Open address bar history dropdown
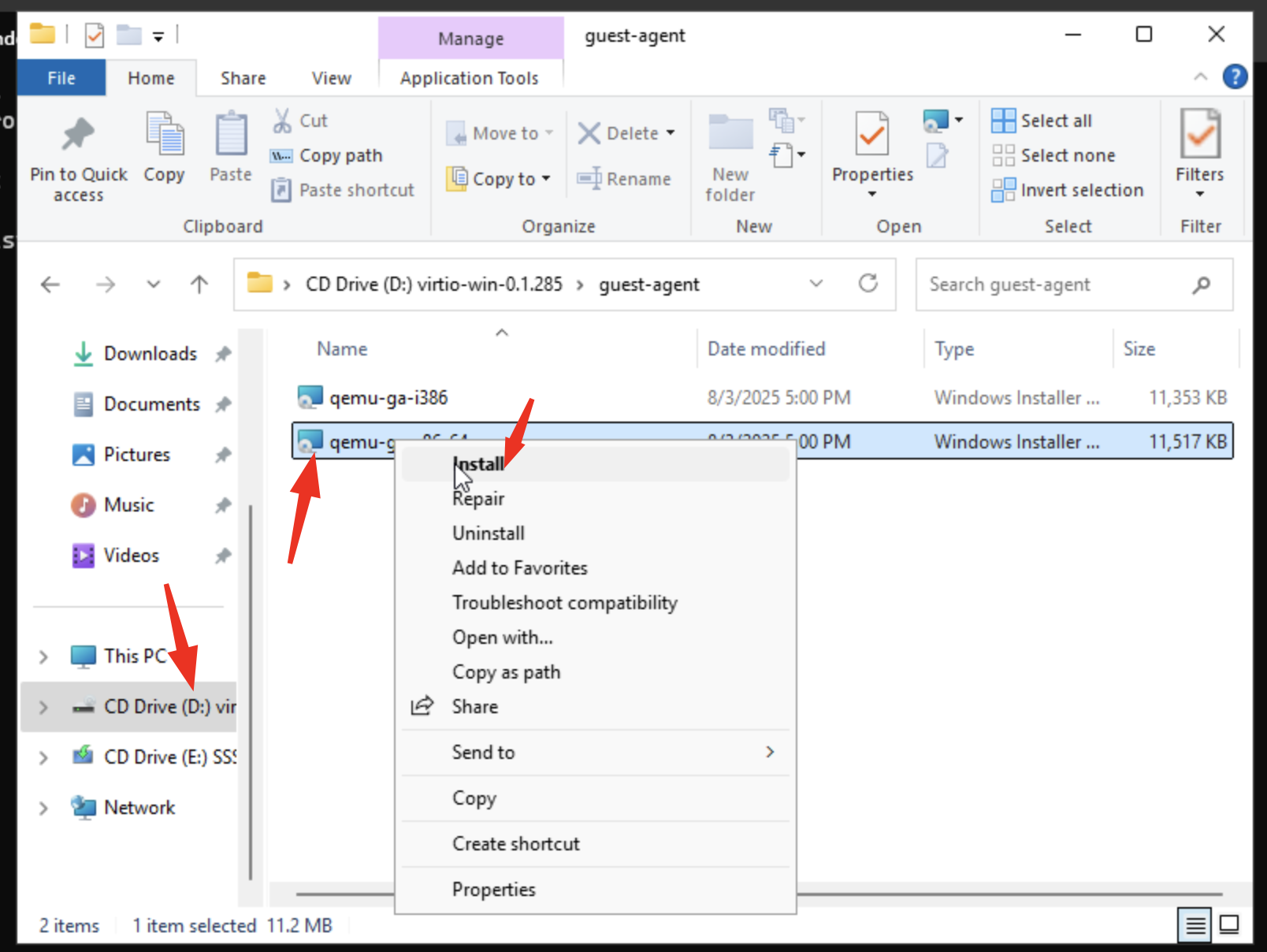This screenshot has width=1267, height=952. [x=816, y=284]
